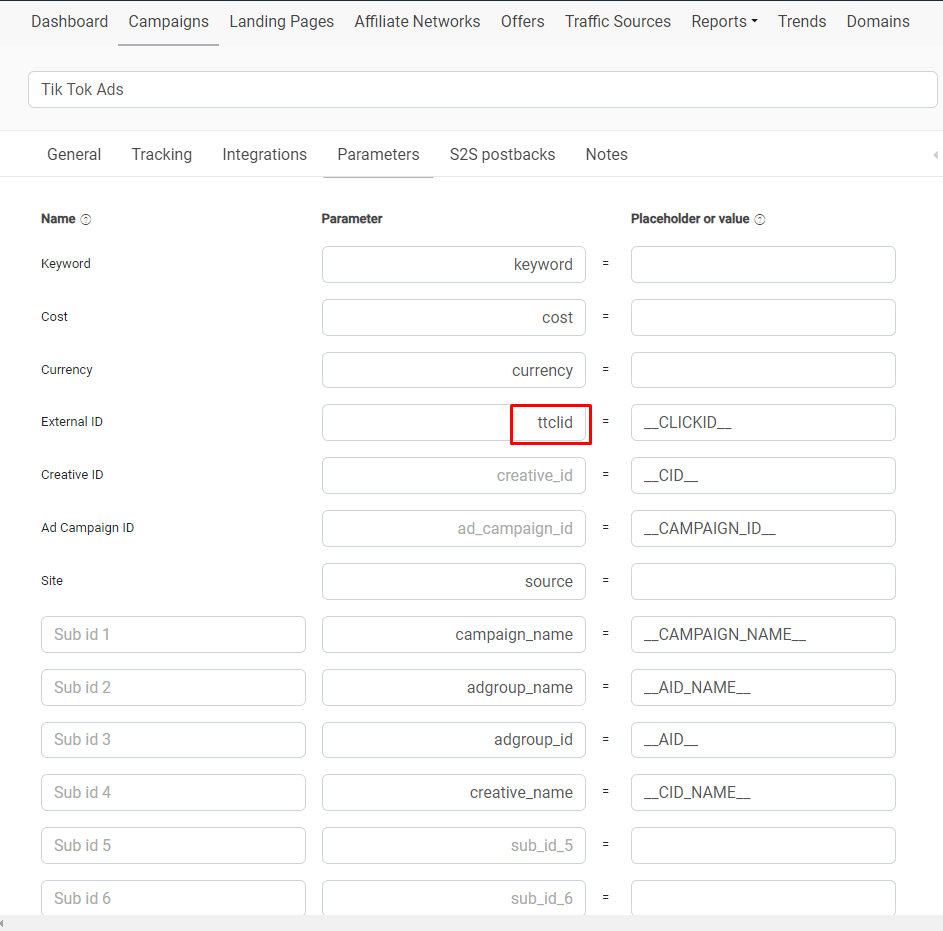Screen dimensions: 943x931
Task: Select the S2S postbacks tab
Action: click(502, 155)
